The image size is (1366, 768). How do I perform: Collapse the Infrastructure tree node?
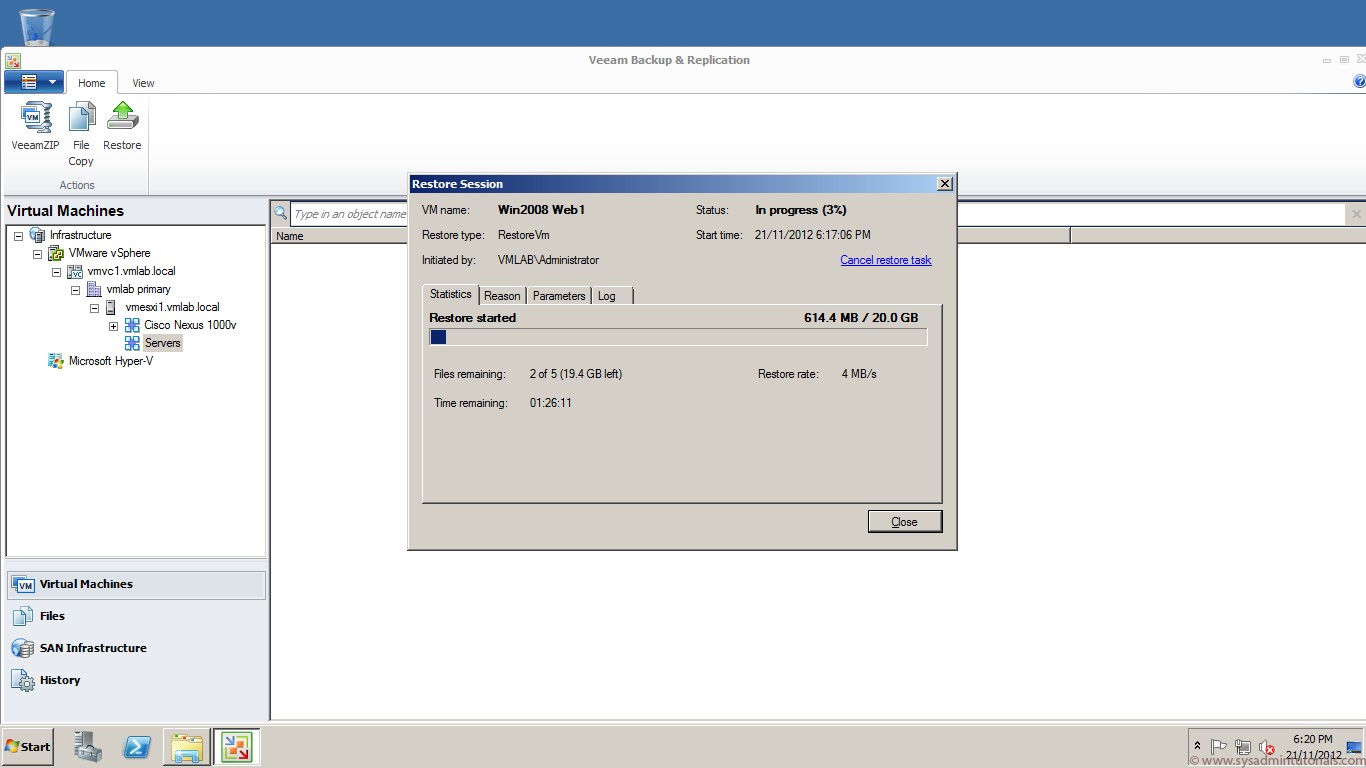[x=18, y=235]
